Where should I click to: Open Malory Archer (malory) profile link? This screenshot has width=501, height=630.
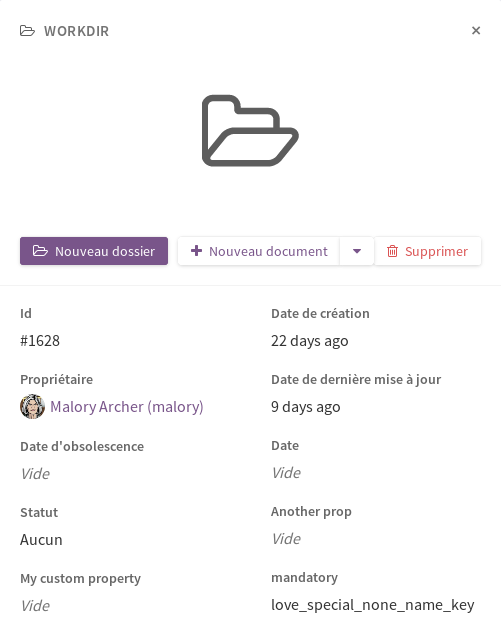tap(127, 407)
